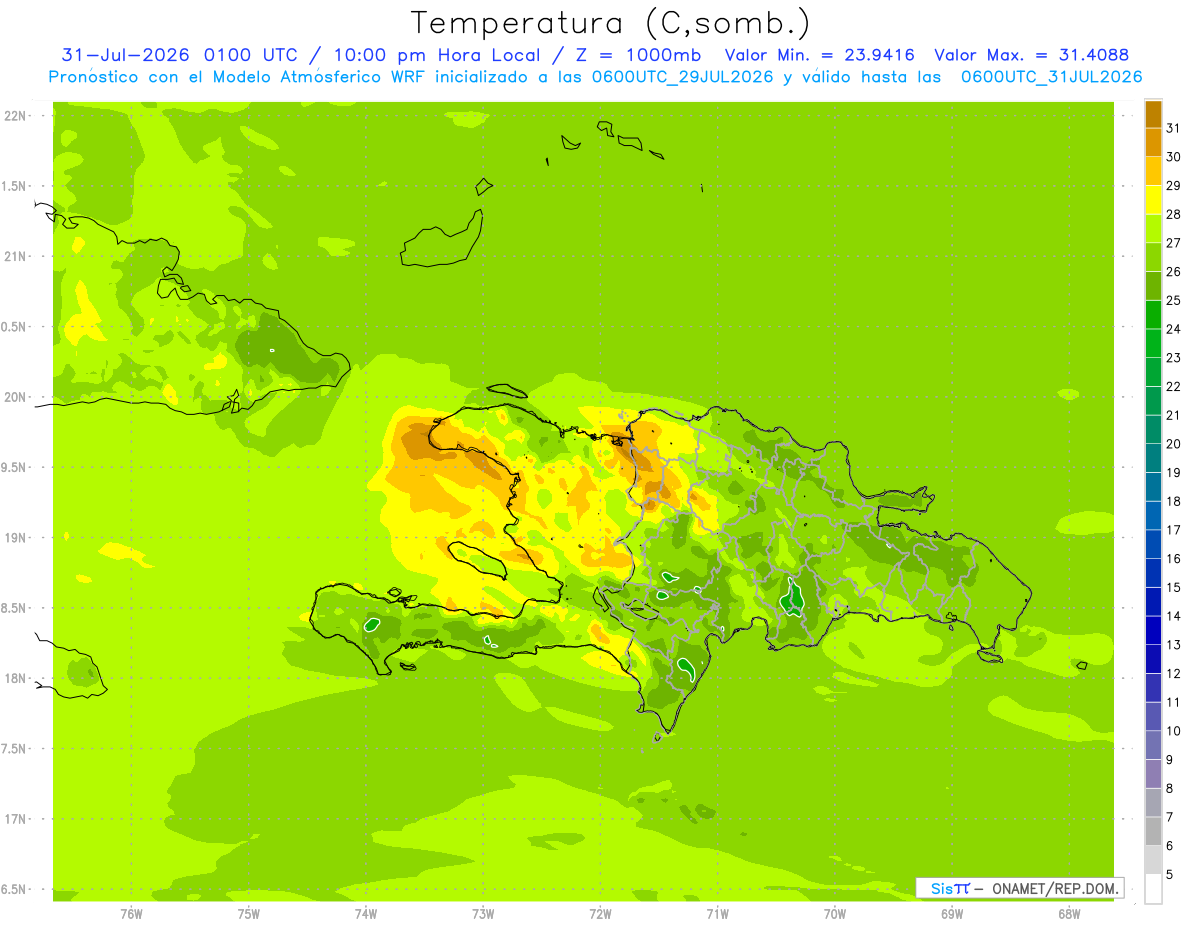This screenshot has height=927, width=1200.
Task: Click the colorbar label "28"
Action: (1173, 214)
